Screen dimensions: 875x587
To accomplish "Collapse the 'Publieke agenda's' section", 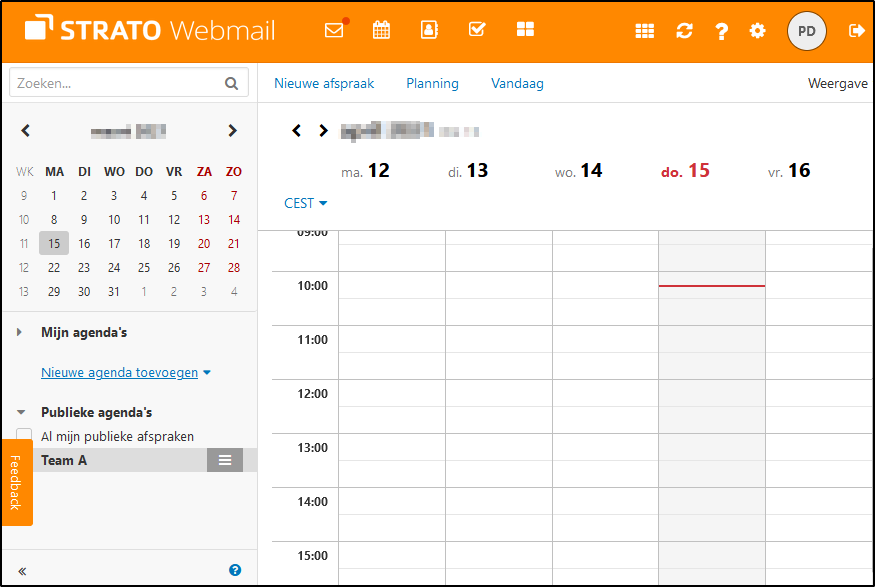I will pyautogui.click(x=21, y=411).
